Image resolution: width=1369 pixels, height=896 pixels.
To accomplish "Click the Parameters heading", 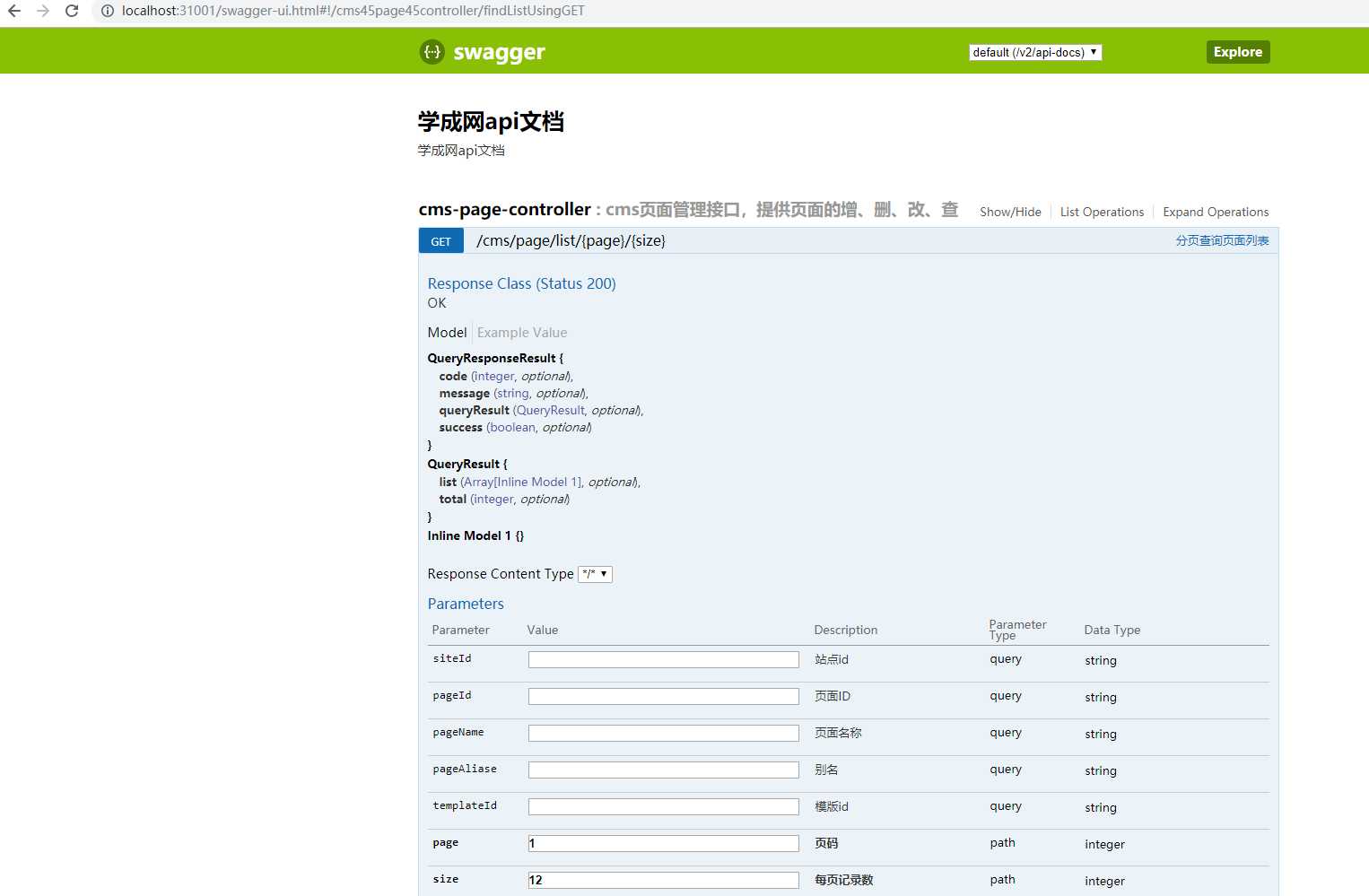I will tap(466, 604).
